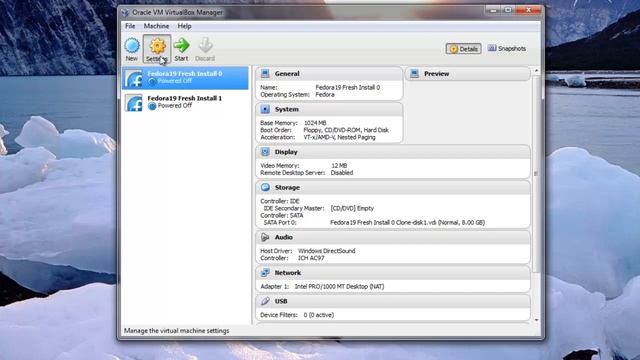Click Powered Off status icon of Install 1
This screenshot has width=640, height=360.
coord(152,106)
